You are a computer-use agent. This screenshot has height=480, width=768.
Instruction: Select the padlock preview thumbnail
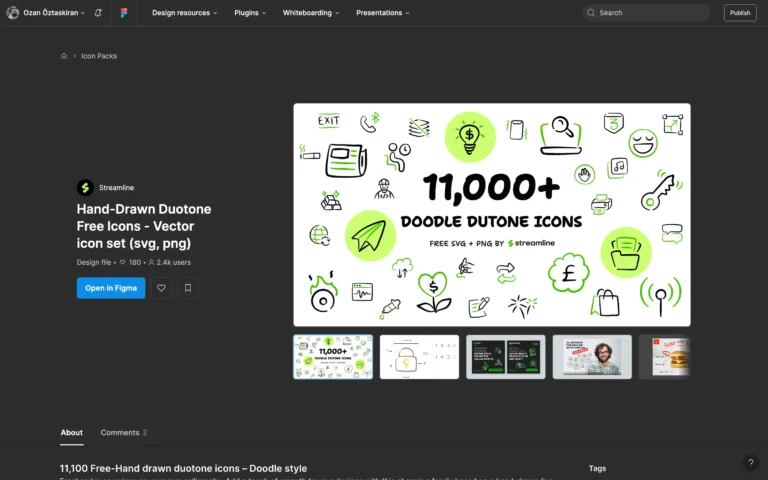pos(419,357)
